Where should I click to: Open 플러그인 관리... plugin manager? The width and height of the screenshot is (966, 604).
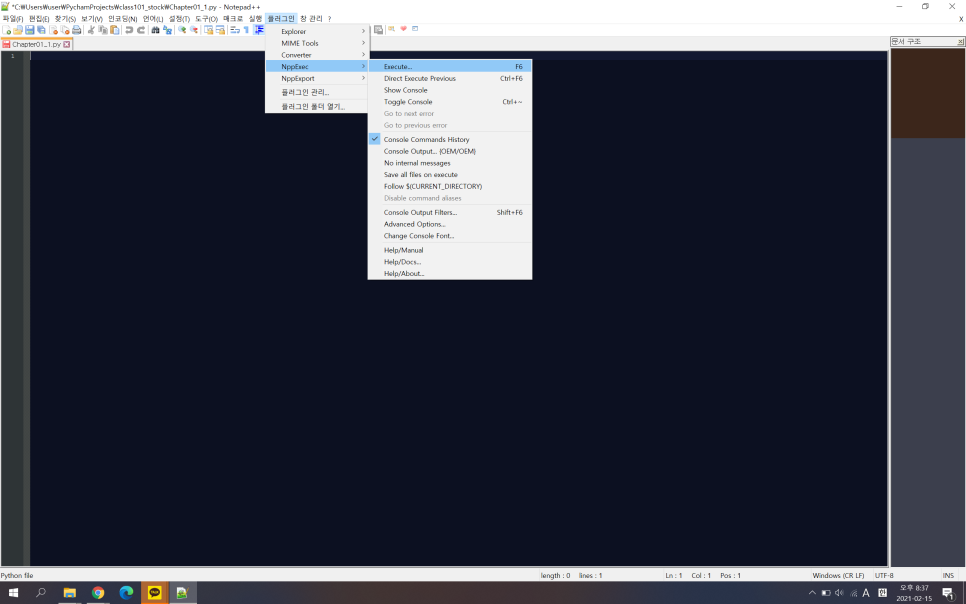(317, 92)
